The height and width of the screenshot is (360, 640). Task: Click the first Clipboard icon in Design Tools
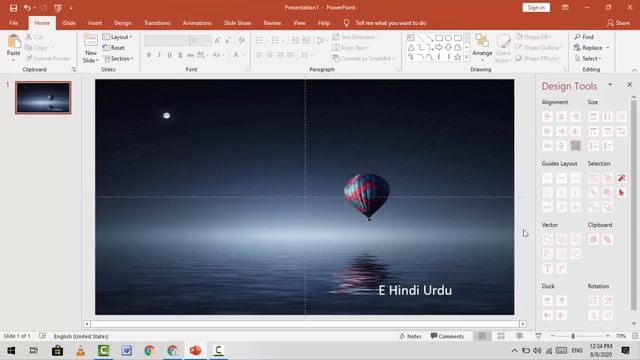[x=593, y=239]
